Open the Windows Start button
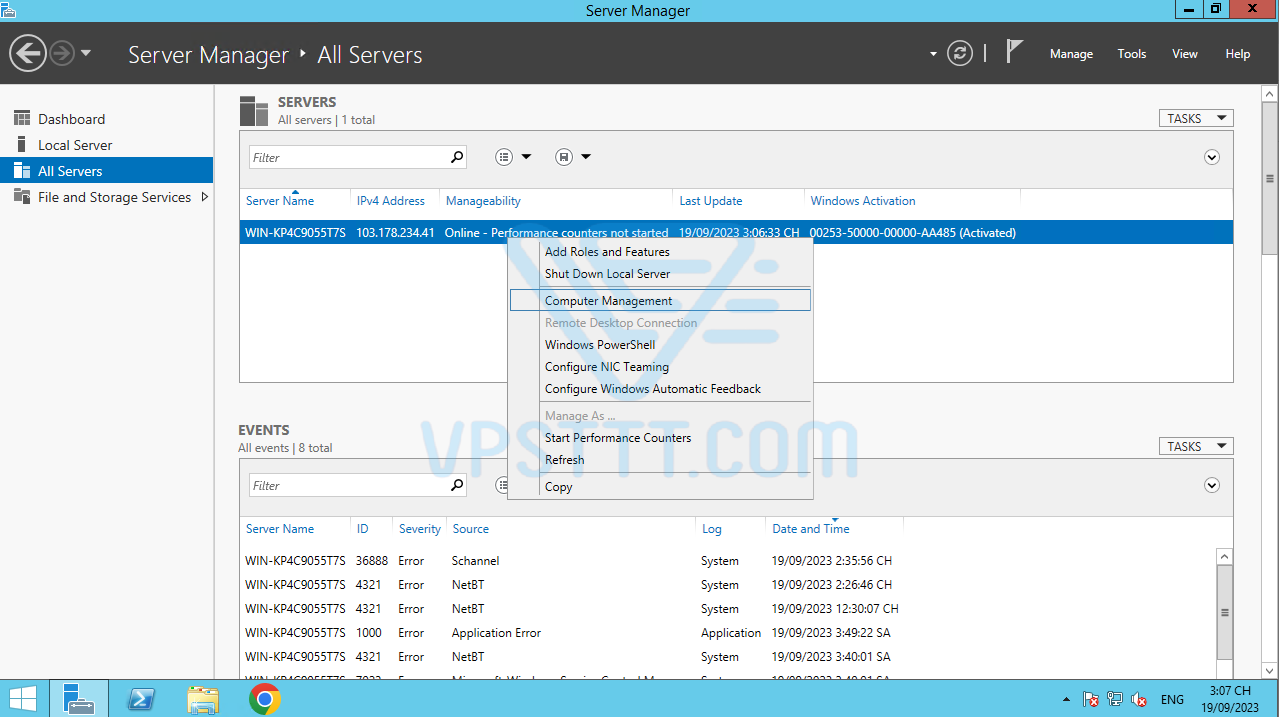Image resolution: width=1279 pixels, height=717 pixels. (23, 698)
